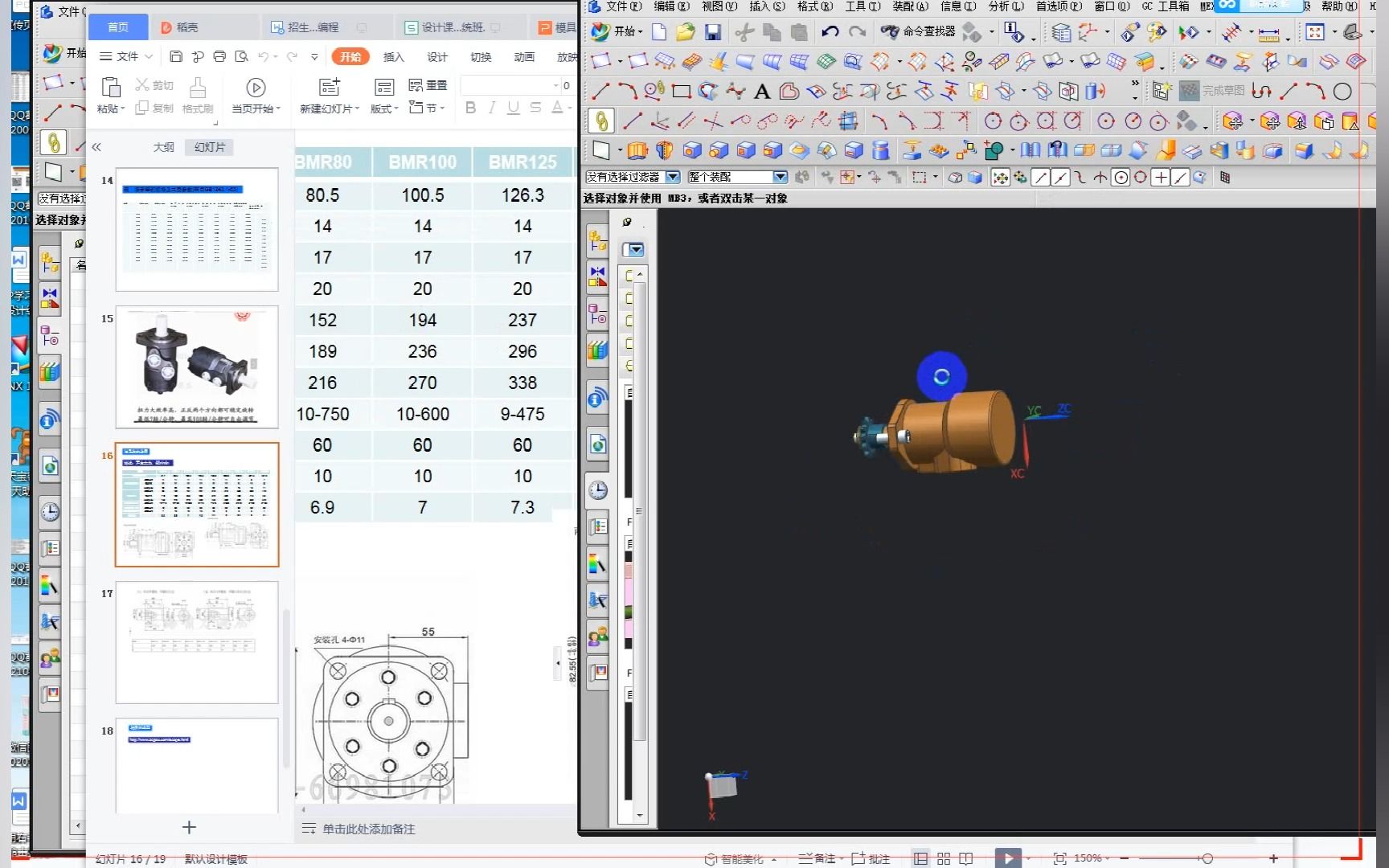Image resolution: width=1389 pixels, height=868 pixels.
Task: Open the NX Preferences (首选项) menu
Action: [x=1059, y=6]
